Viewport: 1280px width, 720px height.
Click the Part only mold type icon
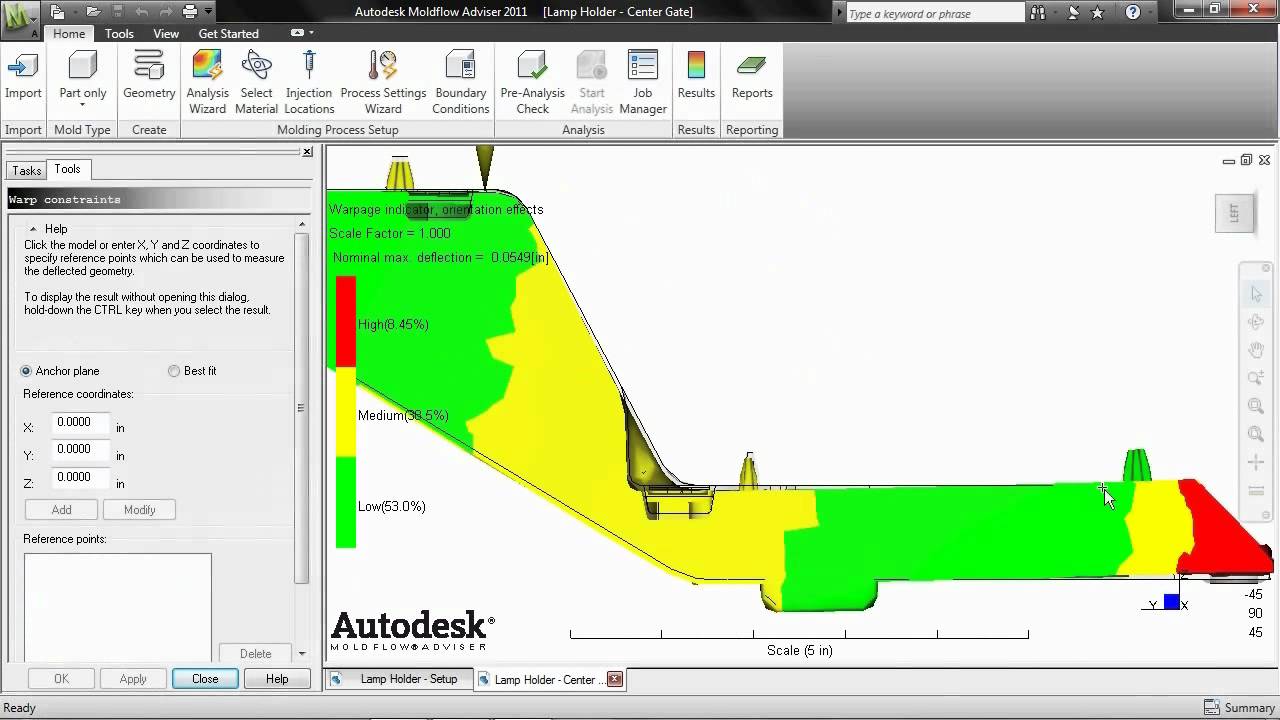coord(83,67)
